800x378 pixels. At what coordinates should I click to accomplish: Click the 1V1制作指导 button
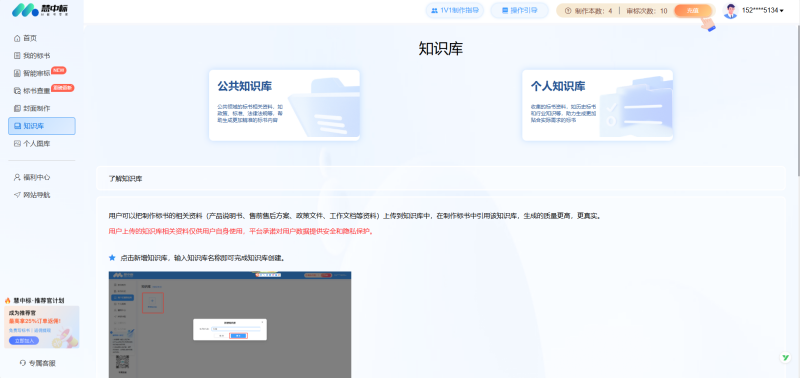pyautogui.click(x=455, y=10)
